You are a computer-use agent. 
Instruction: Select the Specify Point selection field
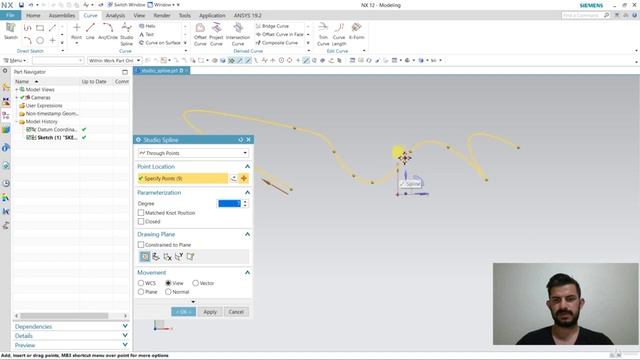coord(183,178)
